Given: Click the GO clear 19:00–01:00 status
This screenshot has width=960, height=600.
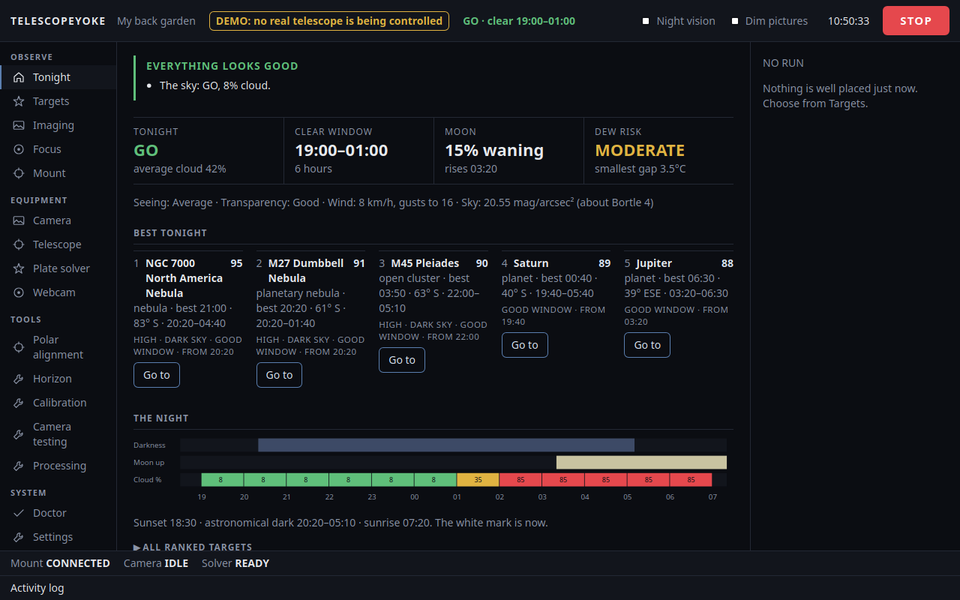Looking at the screenshot, I should (519, 21).
